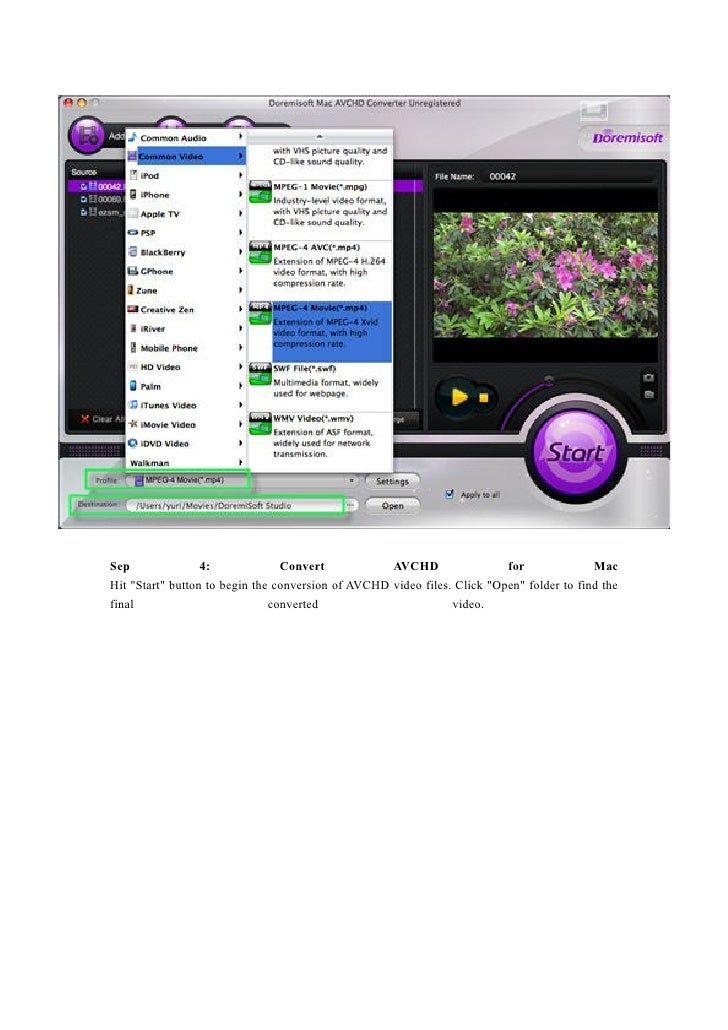Stop the preview playback

coord(484,397)
